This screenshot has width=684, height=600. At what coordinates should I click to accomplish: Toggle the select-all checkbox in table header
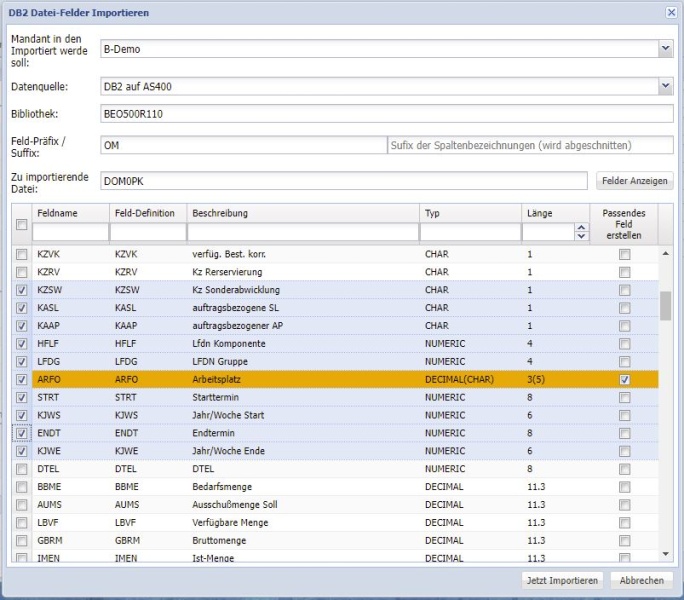tap(22, 225)
